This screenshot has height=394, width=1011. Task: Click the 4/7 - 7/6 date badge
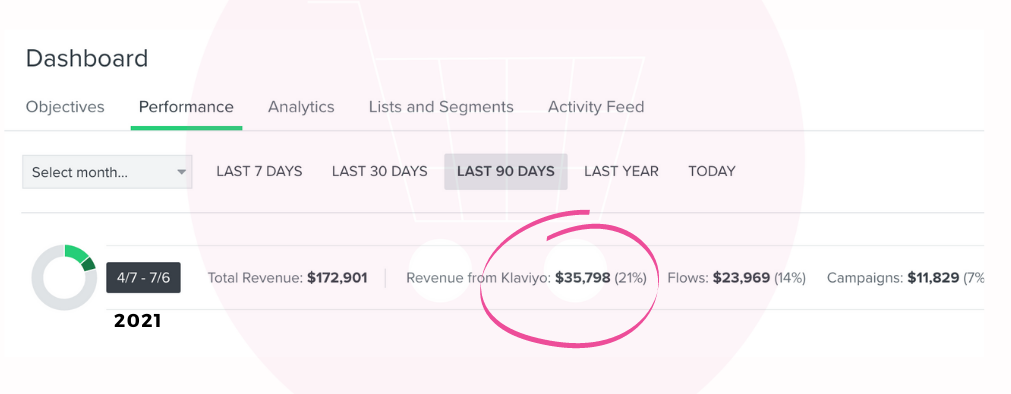point(143,278)
